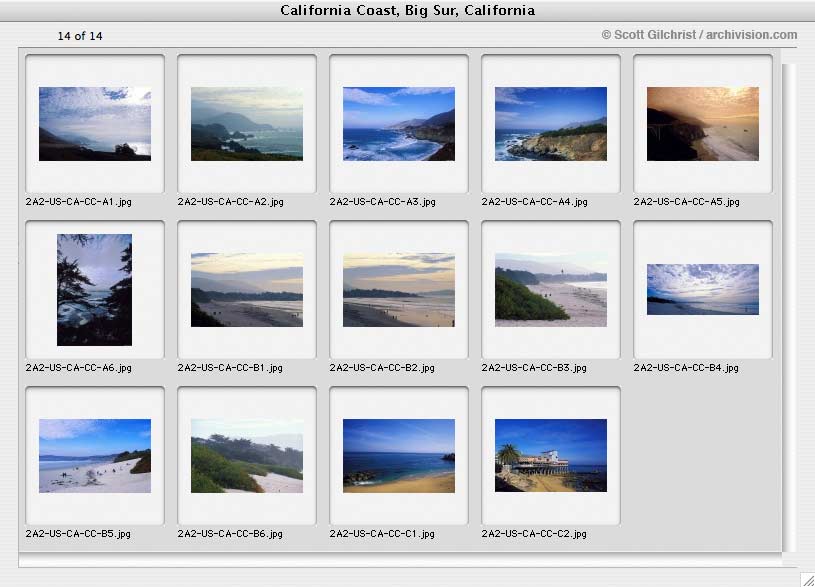The height and width of the screenshot is (587, 815).
Task: Select the 2A2-US-CA-CC-B4.jpg wide sky thumbnail
Action: [703, 289]
